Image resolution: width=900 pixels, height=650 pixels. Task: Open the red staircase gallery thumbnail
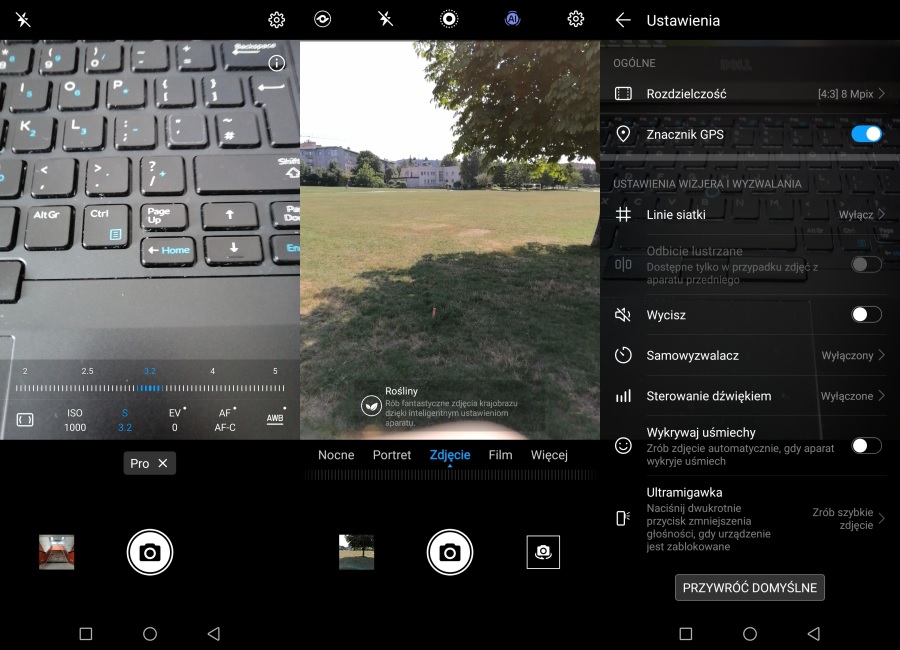57,552
